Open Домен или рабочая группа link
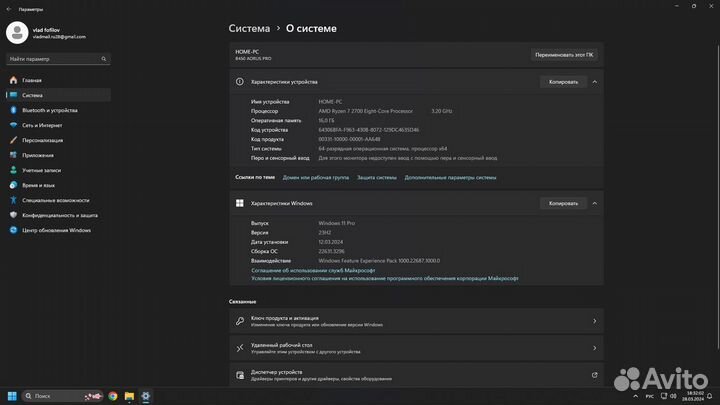 (x=316, y=177)
